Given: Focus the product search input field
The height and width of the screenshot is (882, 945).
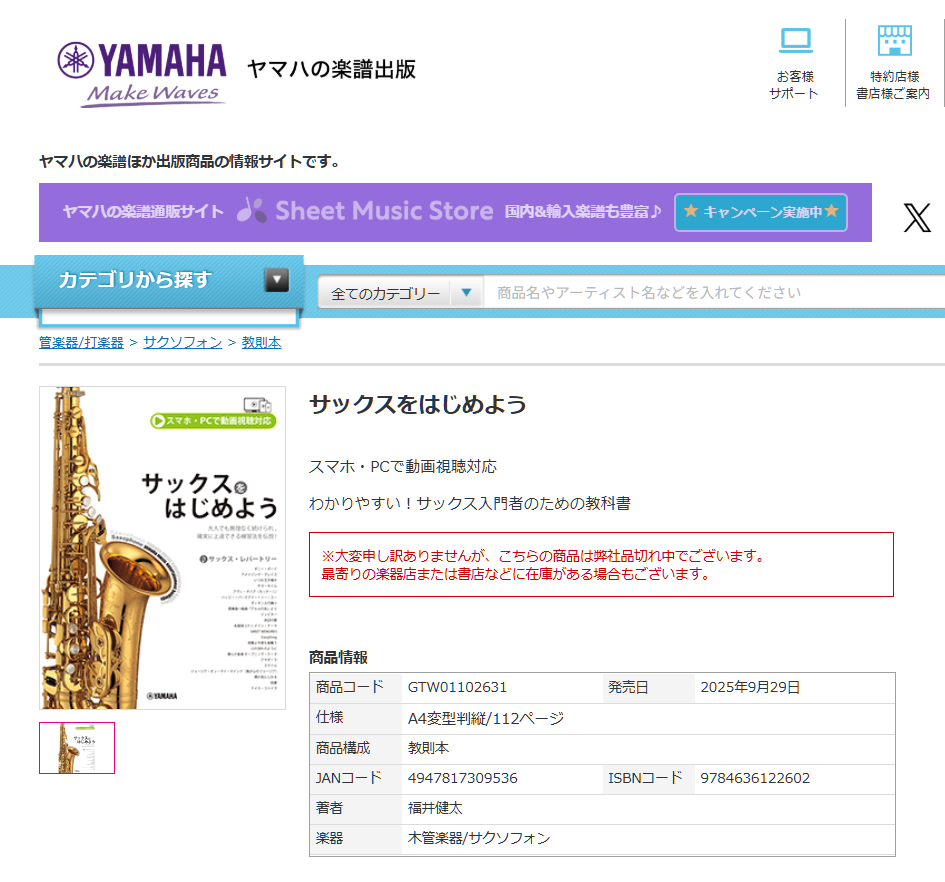Looking at the screenshot, I should 714,293.
